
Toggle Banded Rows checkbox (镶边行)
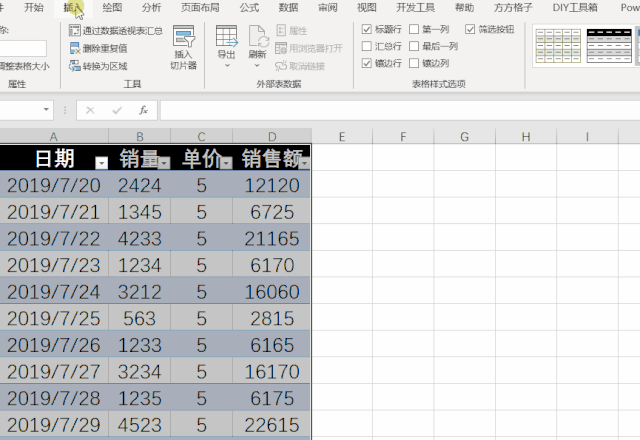pos(367,63)
